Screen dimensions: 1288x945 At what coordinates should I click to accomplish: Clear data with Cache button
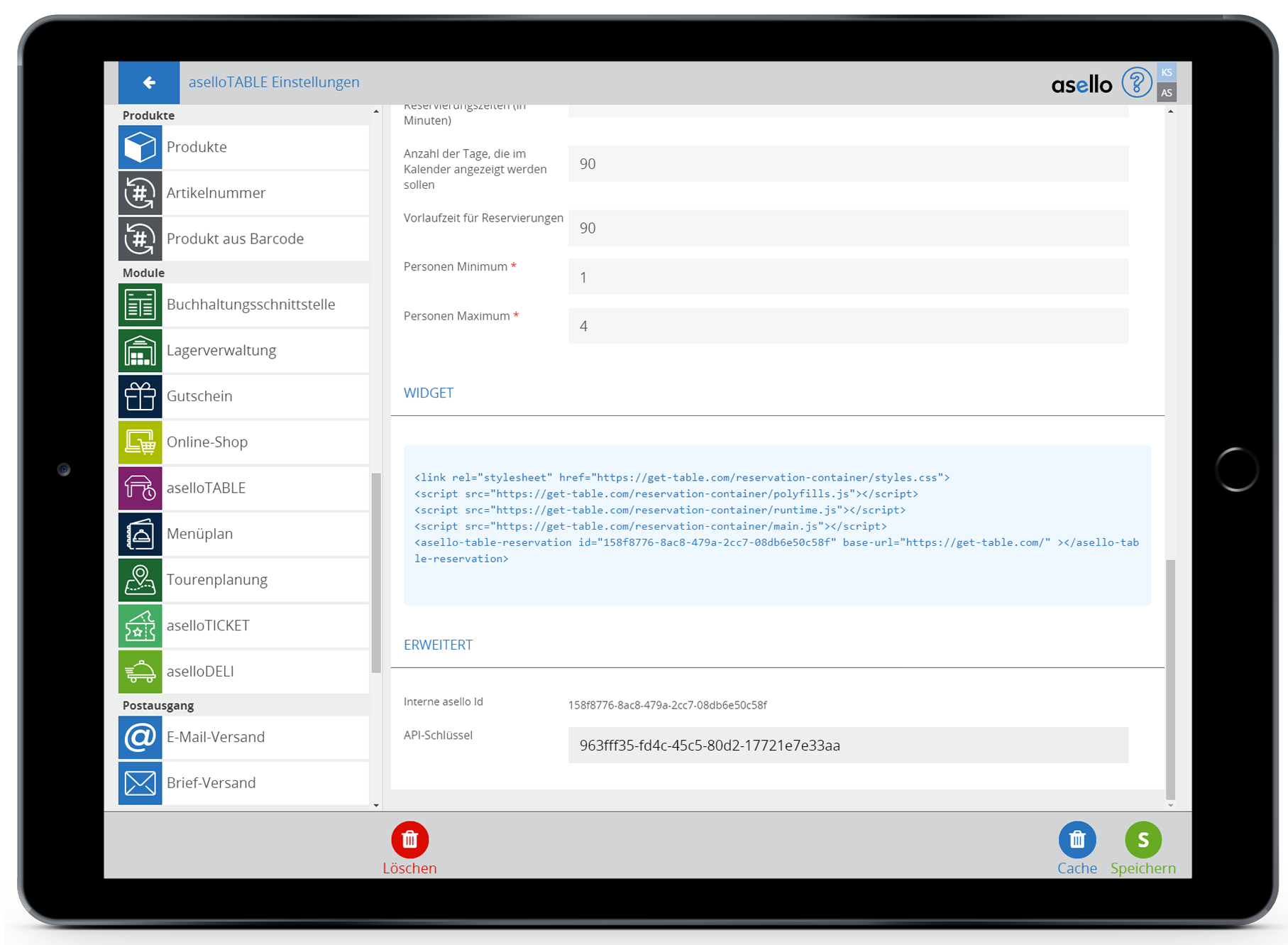click(x=1077, y=841)
